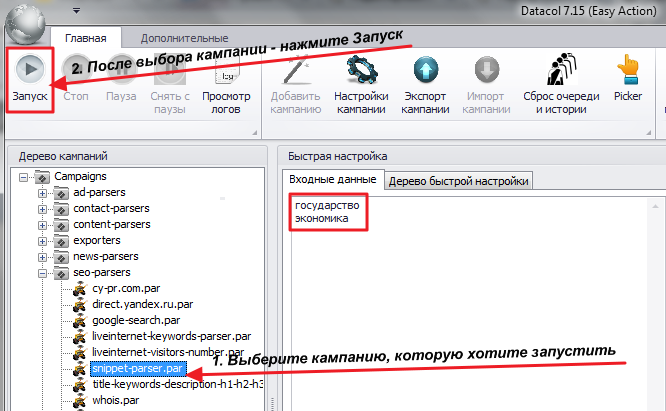This screenshot has height=411, width=666.
Task: Switch to the Главная ribbon tab
Action: (86, 38)
